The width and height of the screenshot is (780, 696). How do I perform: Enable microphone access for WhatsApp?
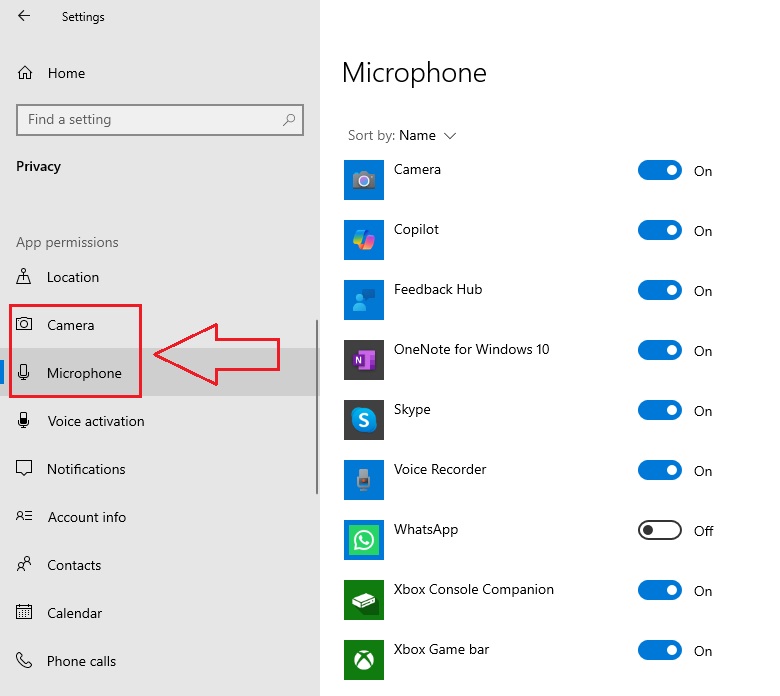(x=659, y=531)
